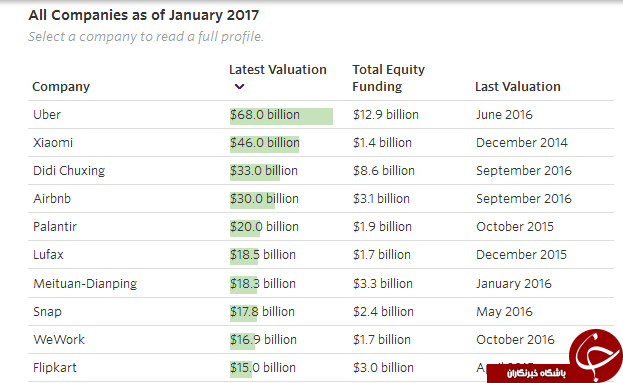Viewport: 623px width, 383px height.
Task: Click Meituan-Dianping's $18.3 billion valuation
Action: point(263,284)
